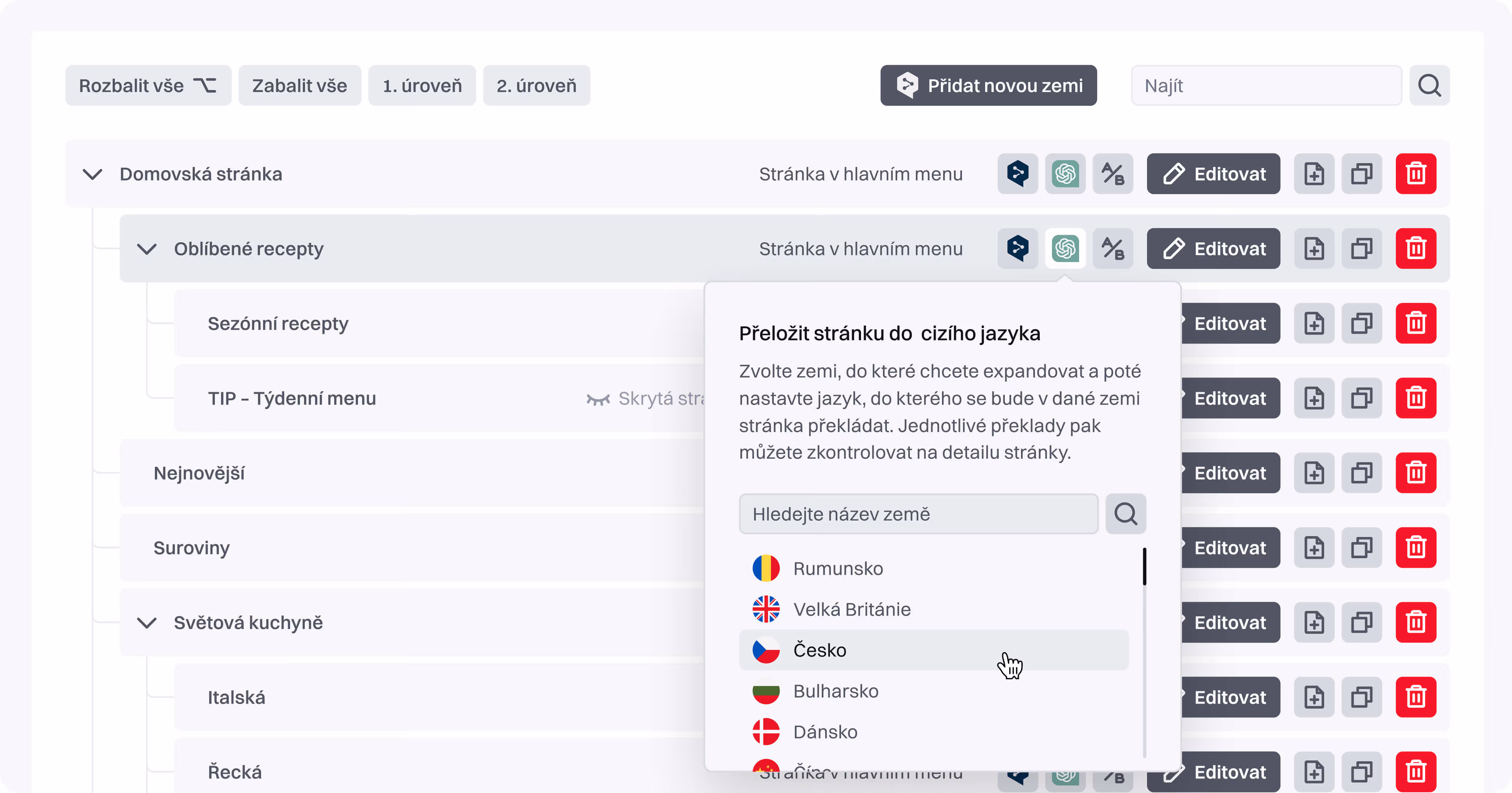Delete Domovská stránka with red trash icon
The width and height of the screenshot is (1512, 793).
click(x=1415, y=174)
